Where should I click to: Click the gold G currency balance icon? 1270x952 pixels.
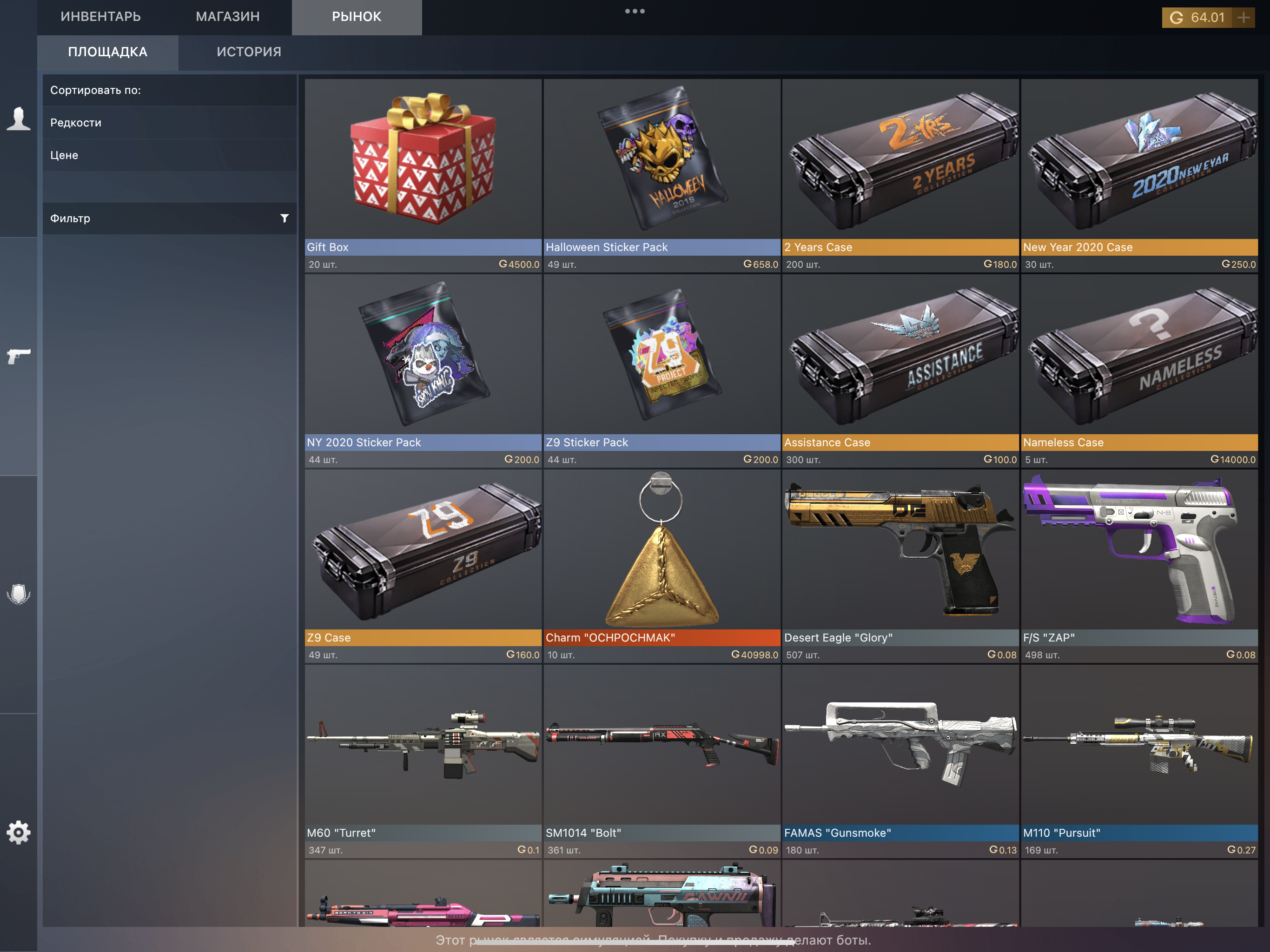pos(1177,17)
